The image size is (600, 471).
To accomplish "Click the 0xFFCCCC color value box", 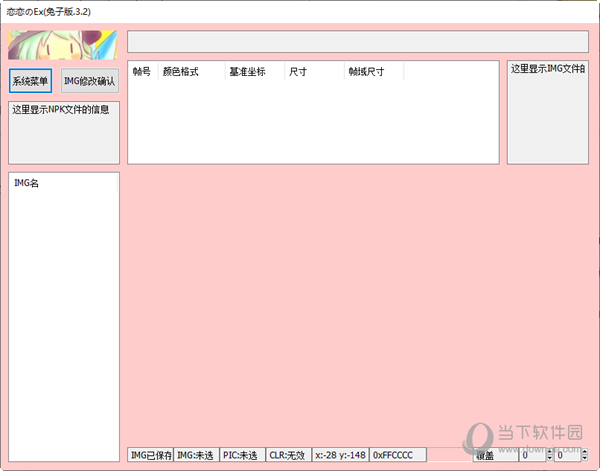I will [398, 455].
